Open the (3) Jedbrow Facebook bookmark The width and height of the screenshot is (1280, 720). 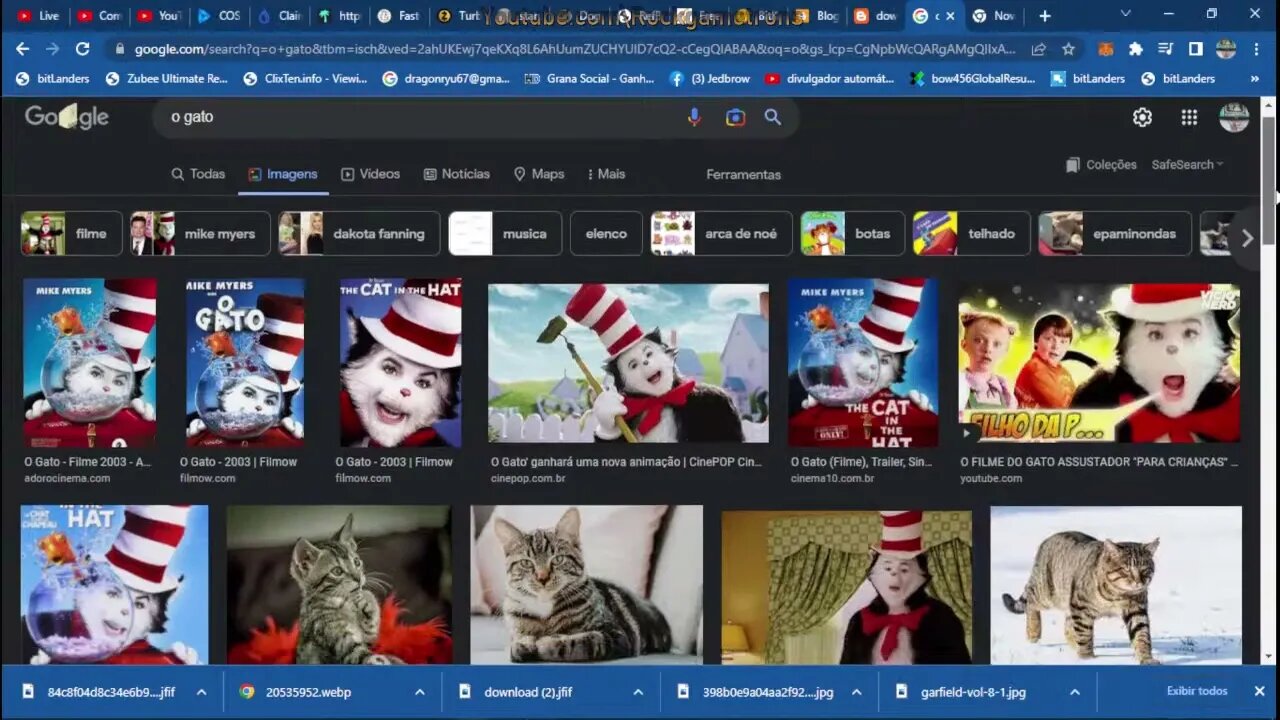click(x=709, y=78)
